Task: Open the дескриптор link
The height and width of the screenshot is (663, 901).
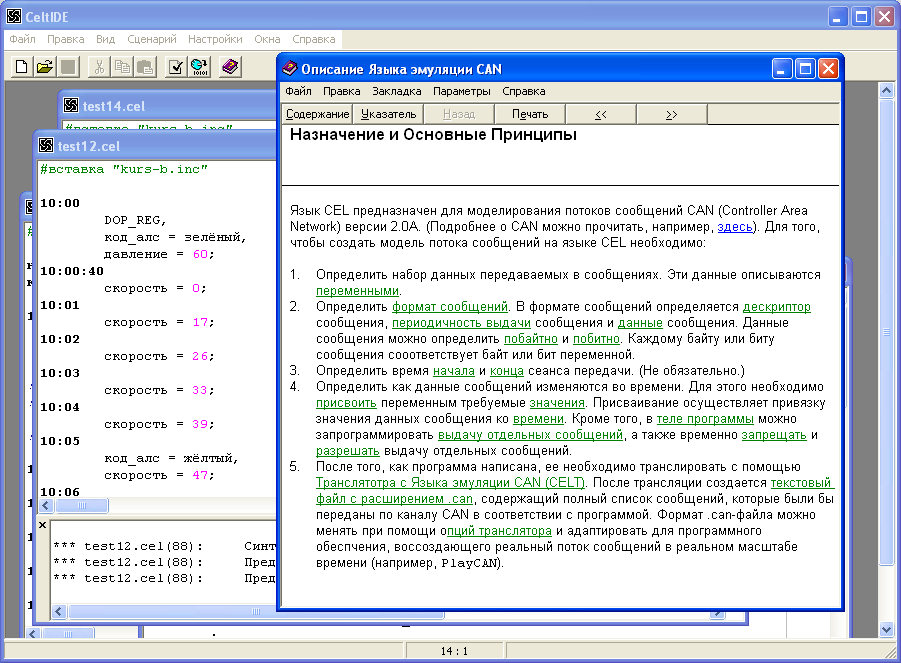Action: (776, 307)
